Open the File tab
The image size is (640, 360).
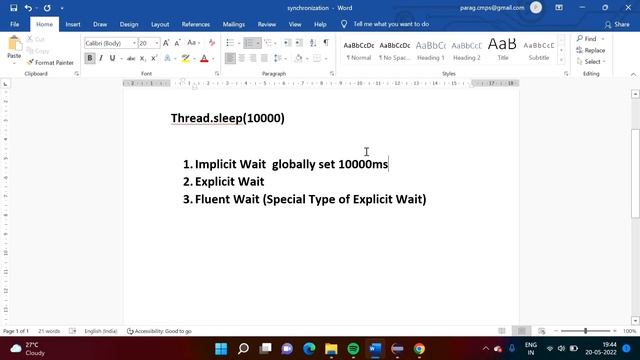pyautogui.click(x=15, y=24)
